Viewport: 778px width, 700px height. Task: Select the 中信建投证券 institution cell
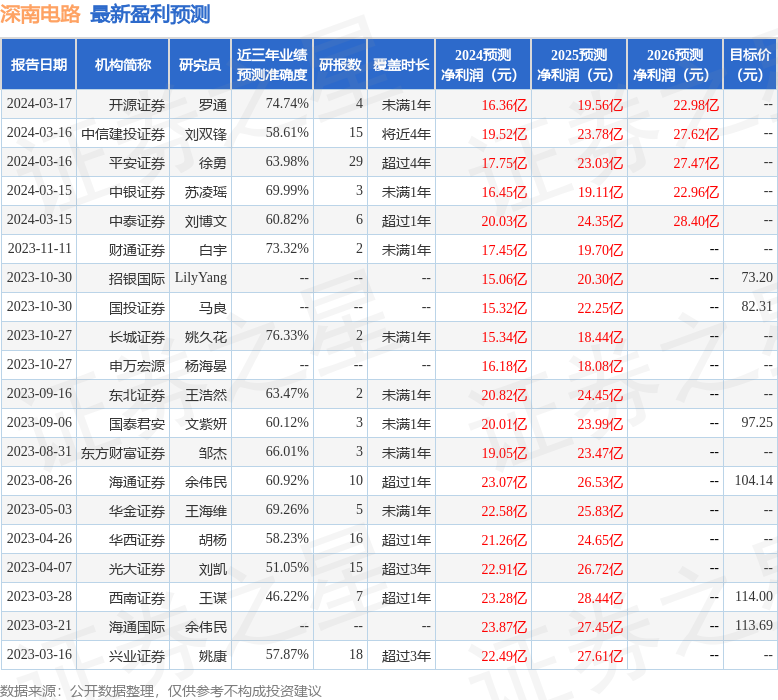tap(123, 134)
